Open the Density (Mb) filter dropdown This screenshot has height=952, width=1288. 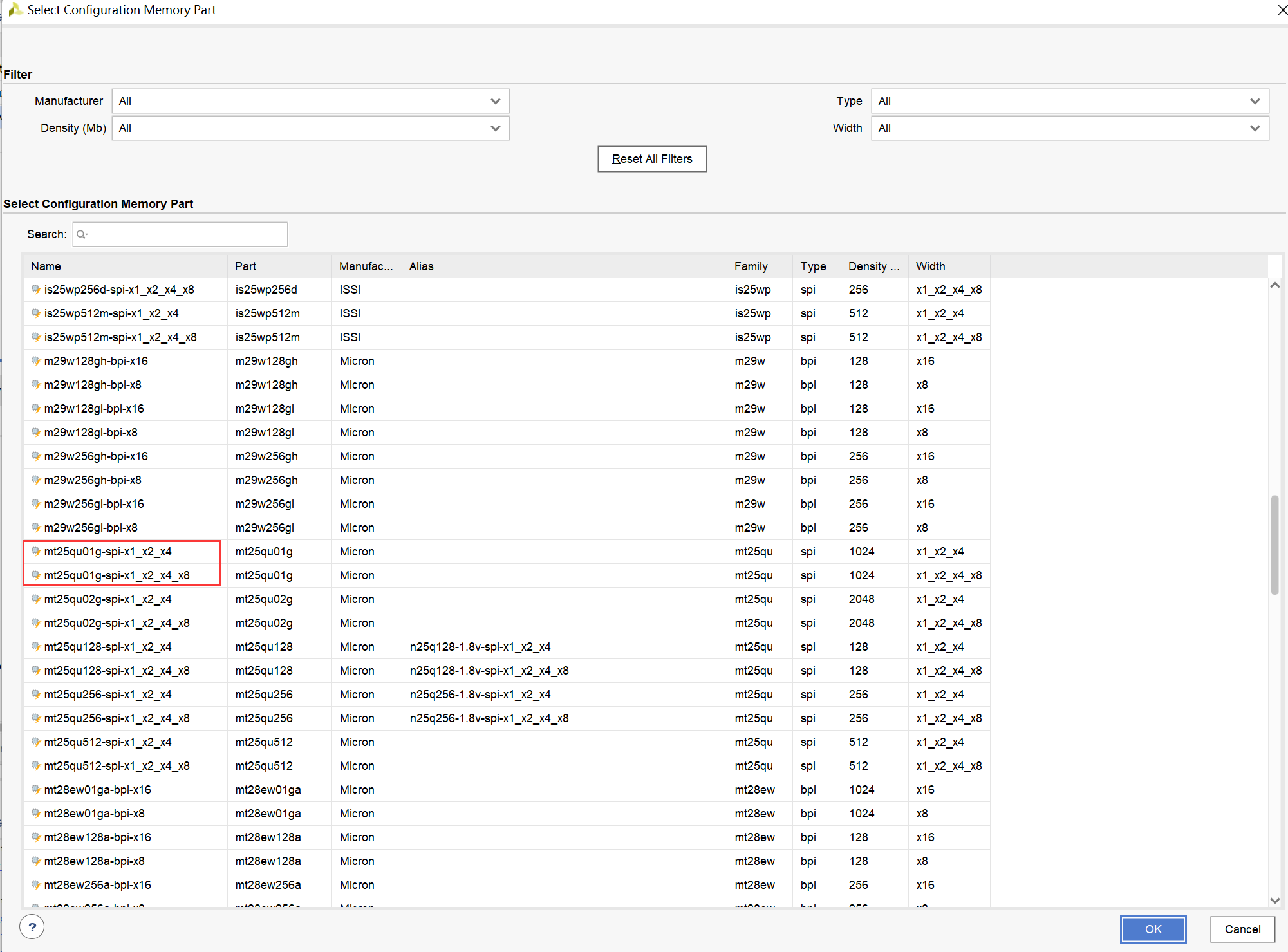pos(311,128)
